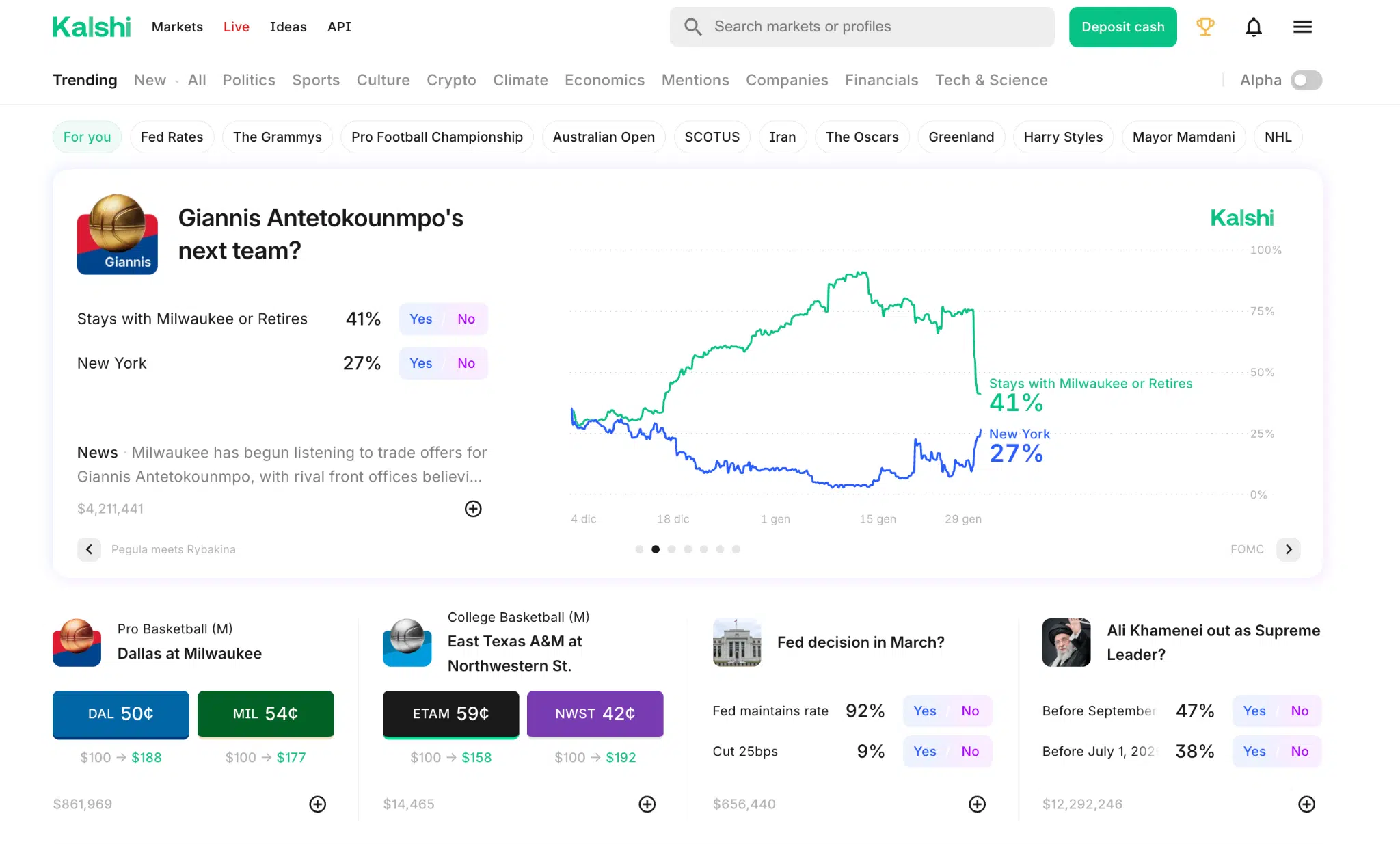Add Dallas at Milwaukee market via plus
The height and width of the screenshot is (857, 1400).
click(317, 804)
